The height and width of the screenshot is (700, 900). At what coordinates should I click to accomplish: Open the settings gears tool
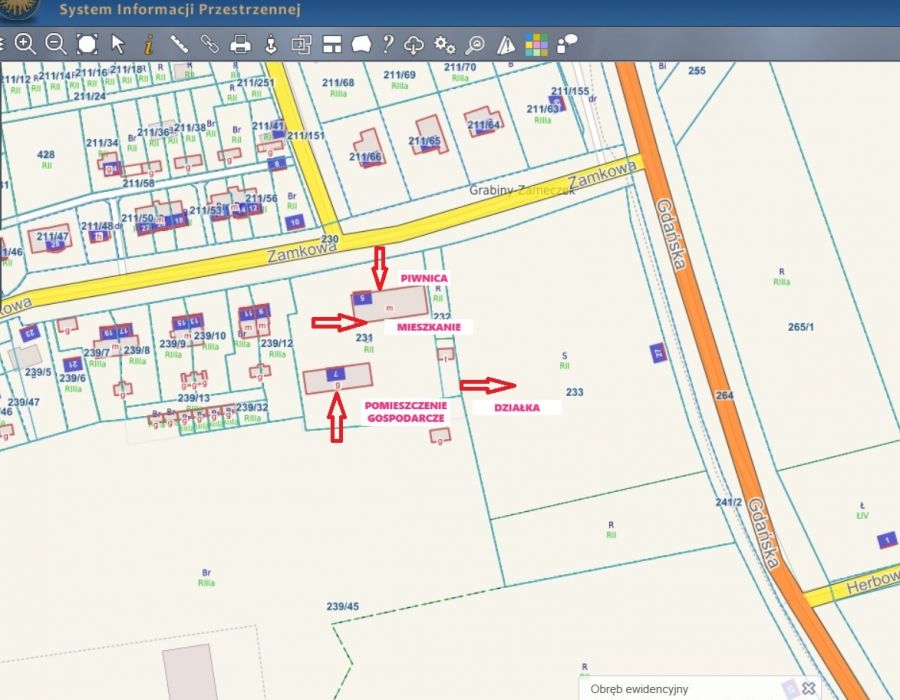click(445, 43)
